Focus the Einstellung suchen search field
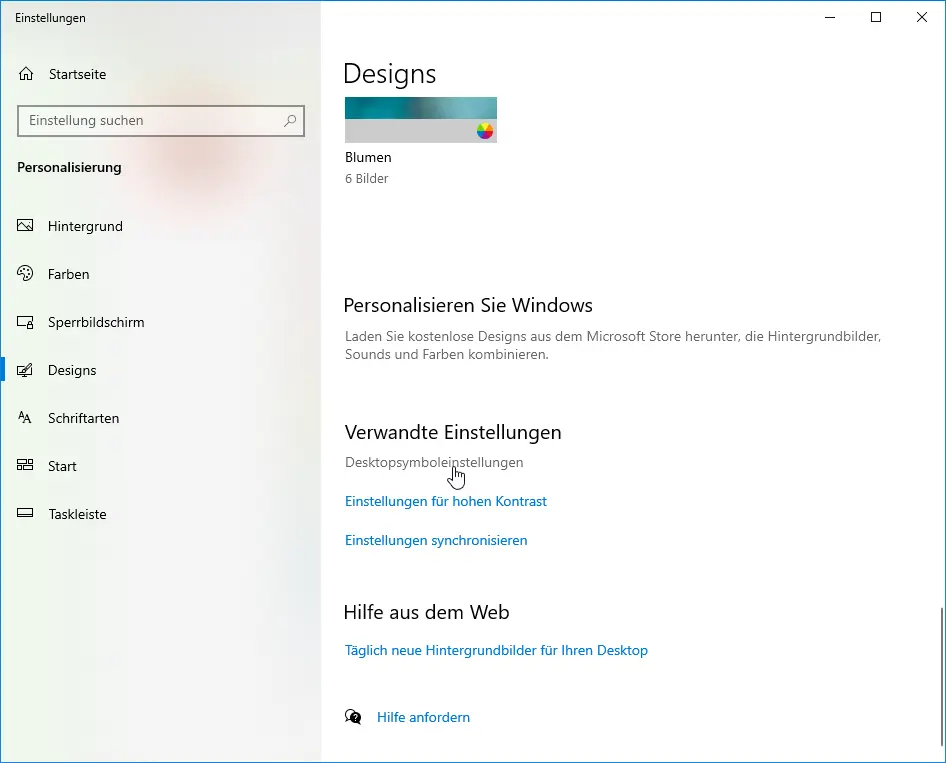This screenshot has width=946, height=763. coord(160,121)
